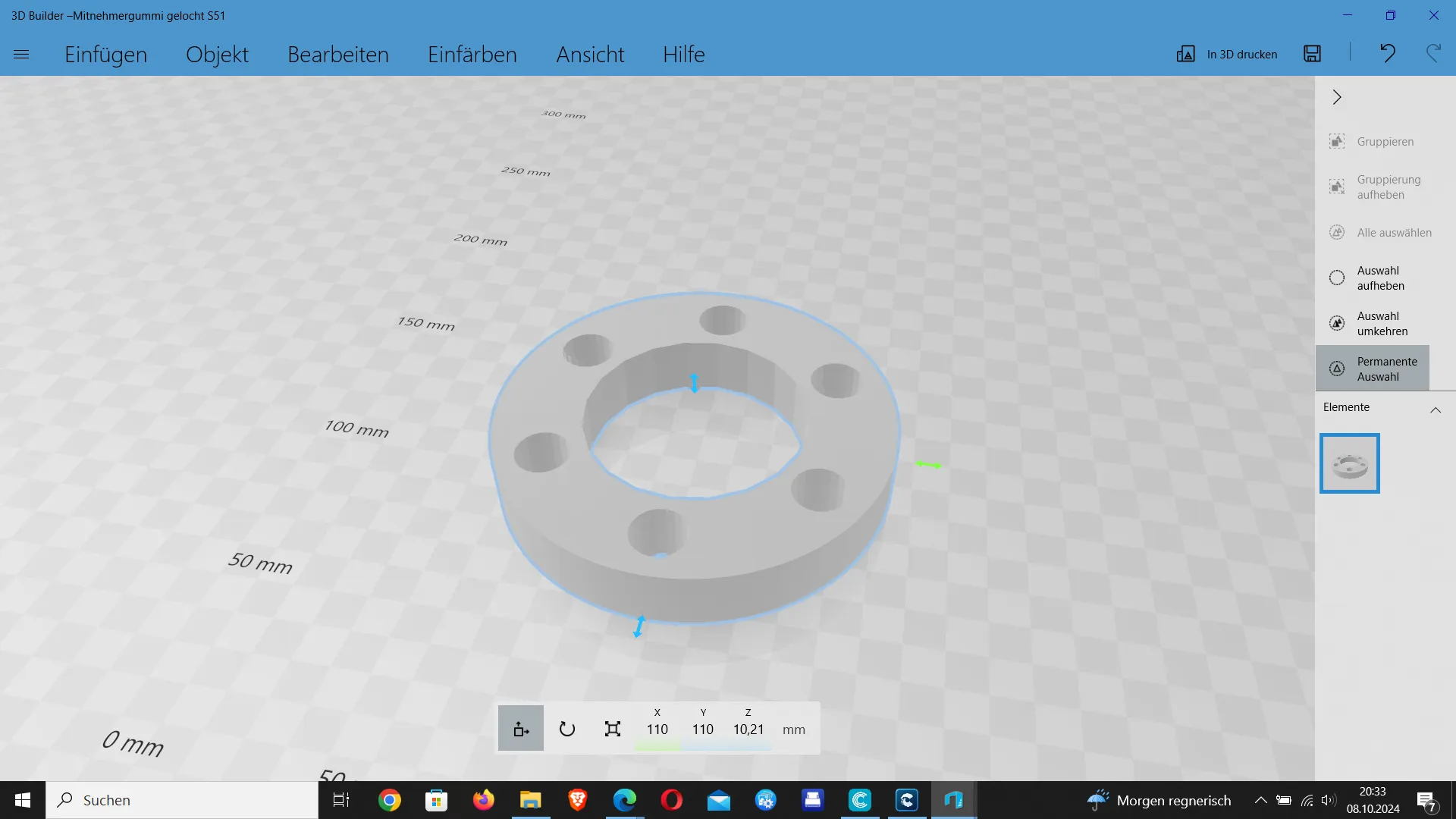Activate the Scale tool icon
The width and height of the screenshot is (1456, 819).
click(x=613, y=729)
